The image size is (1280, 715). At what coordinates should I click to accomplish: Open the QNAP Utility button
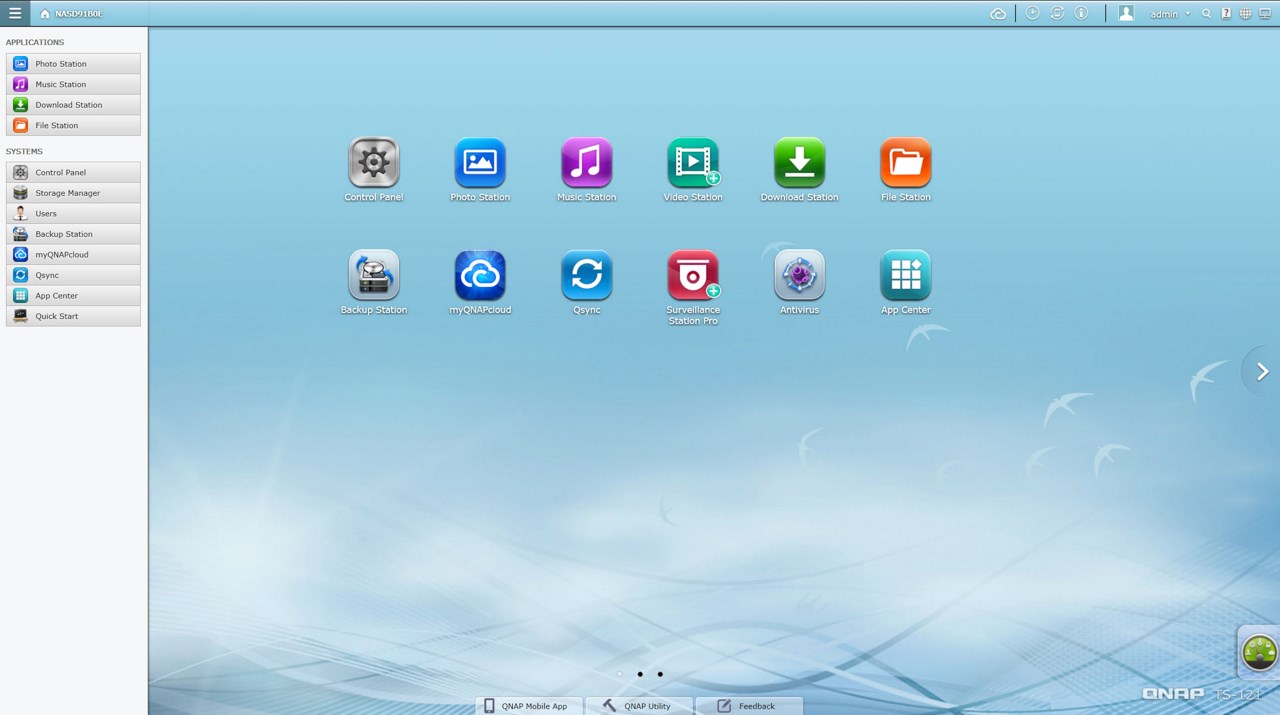click(639, 706)
